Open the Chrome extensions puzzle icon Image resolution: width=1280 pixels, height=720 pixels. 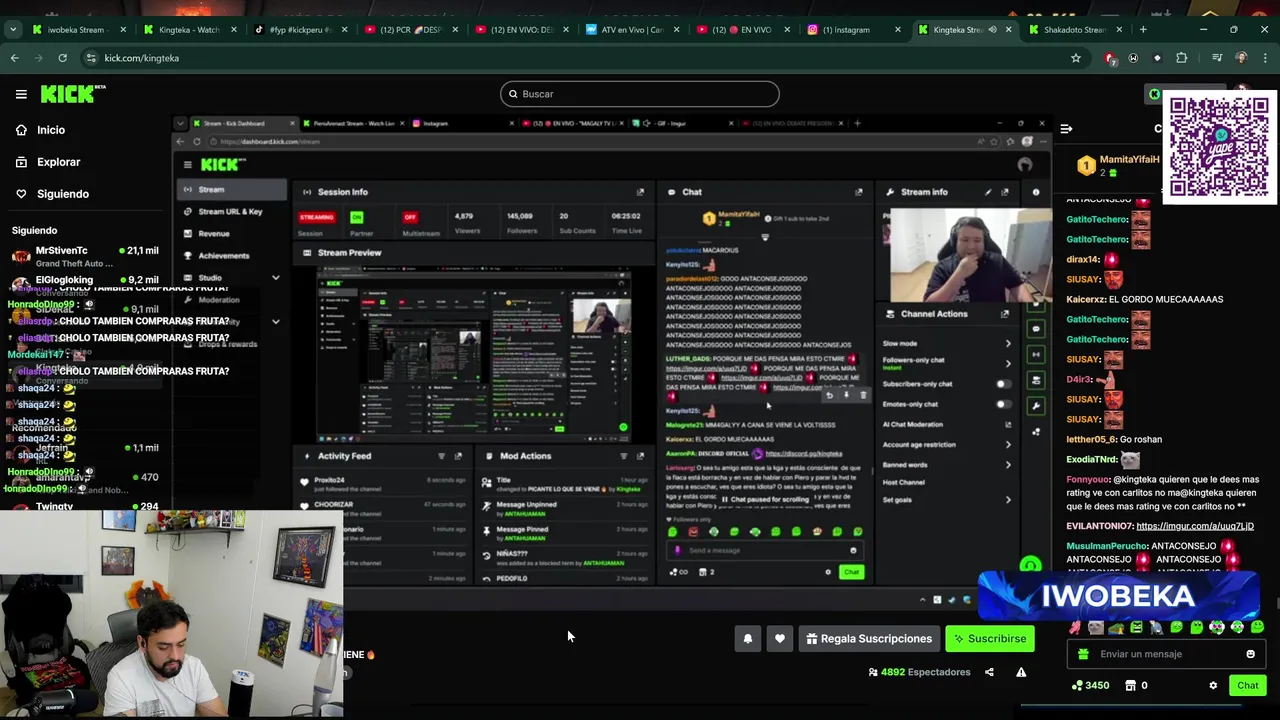point(1181,58)
